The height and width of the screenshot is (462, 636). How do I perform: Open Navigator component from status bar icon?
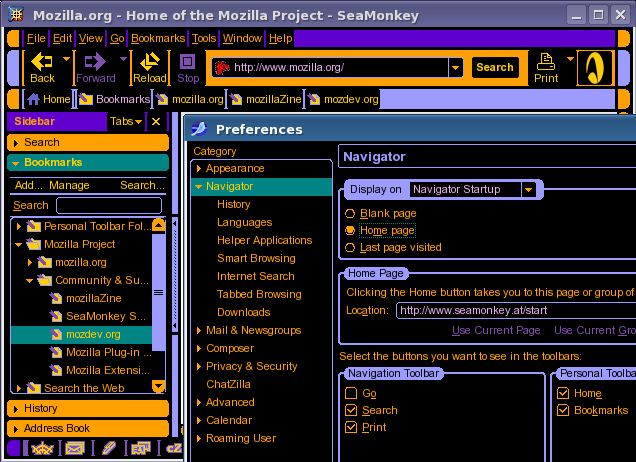coord(42,448)
